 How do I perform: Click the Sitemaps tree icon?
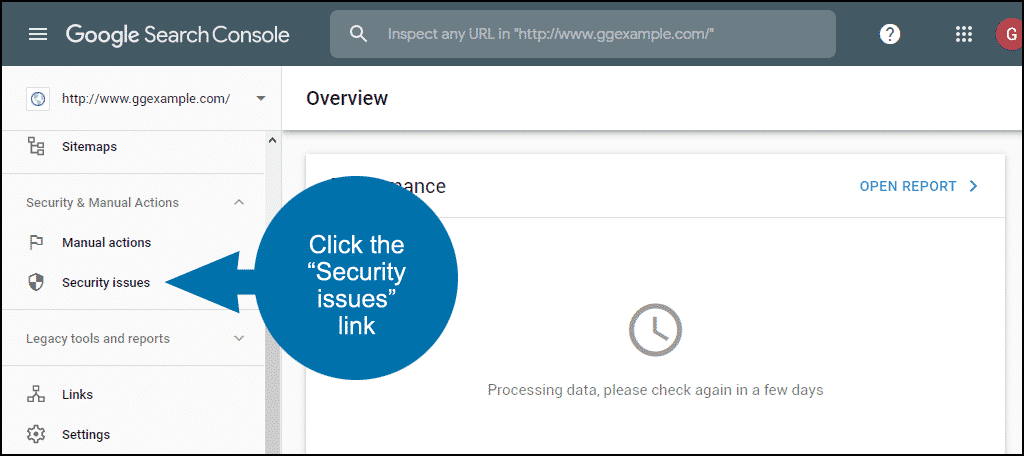click(37, 146)
